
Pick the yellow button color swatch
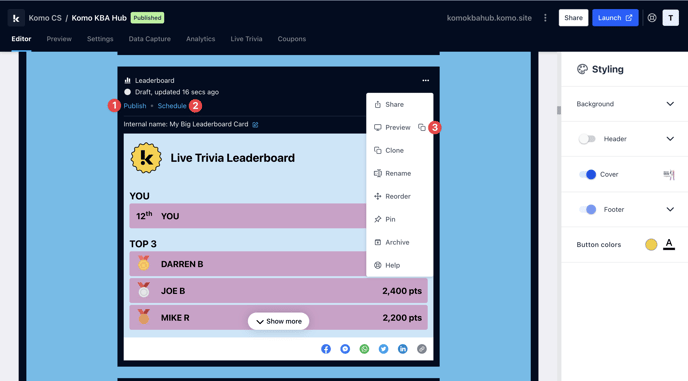[651, 244]
